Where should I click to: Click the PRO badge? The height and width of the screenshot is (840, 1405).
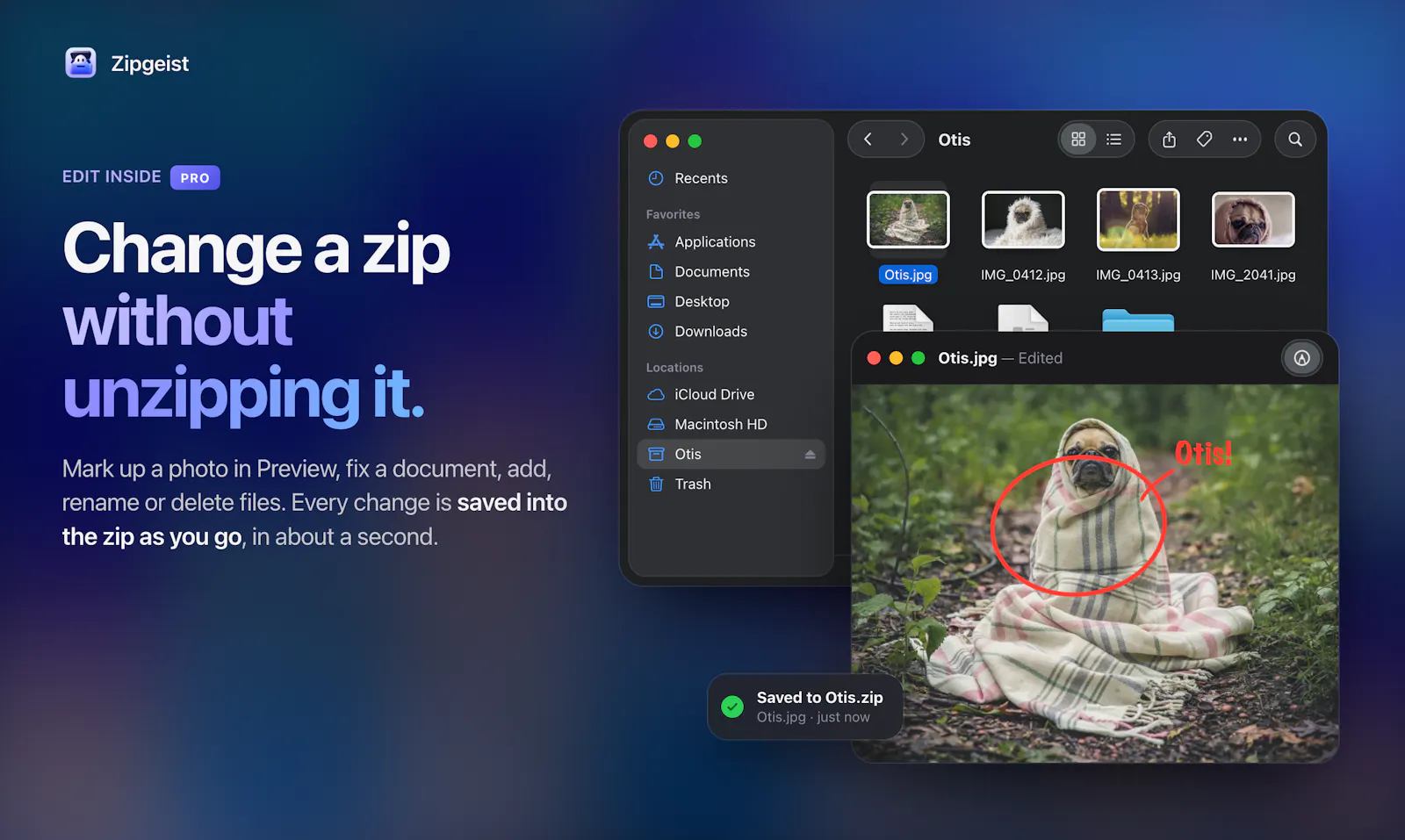pyautogui.click(x=195, y=177)
